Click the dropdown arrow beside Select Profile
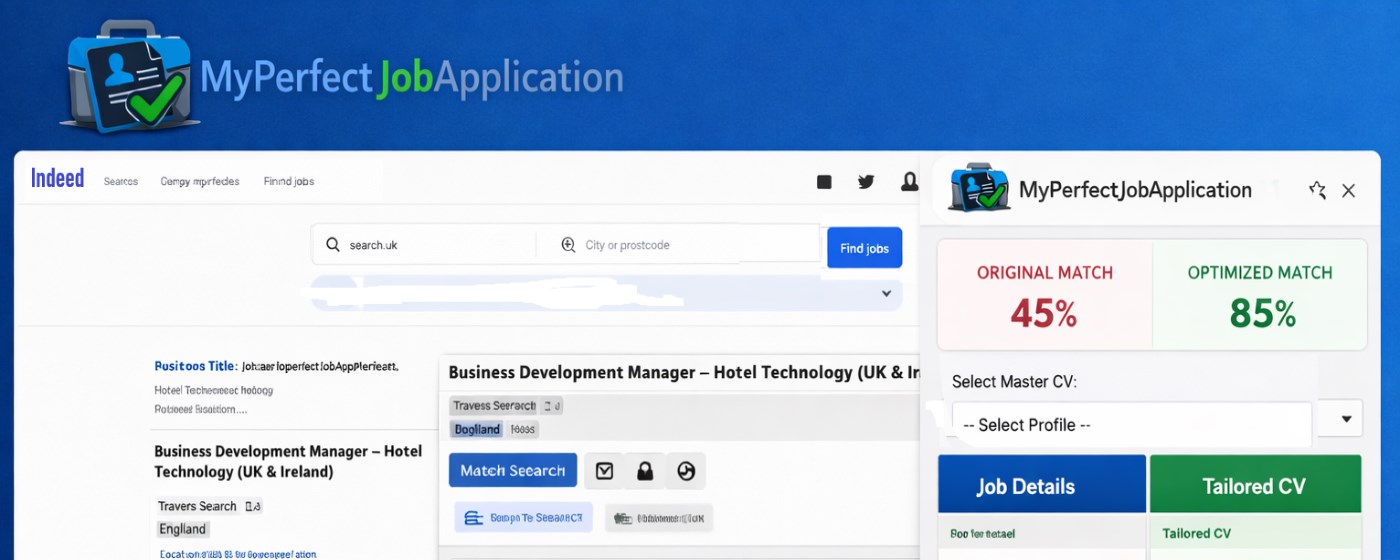The width and height of the screenshot is (1400, 560). (1346, 419)
